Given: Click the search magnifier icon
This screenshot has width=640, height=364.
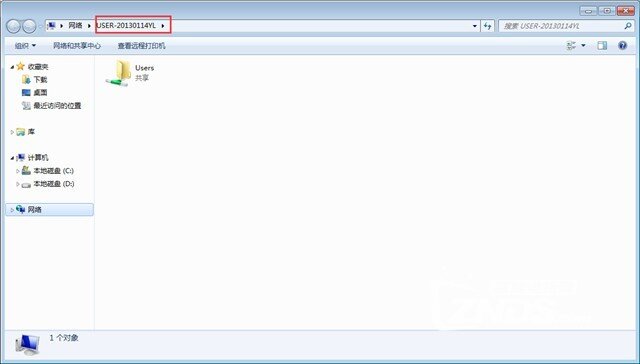Looking at the screenshot, I should (628, 26).
